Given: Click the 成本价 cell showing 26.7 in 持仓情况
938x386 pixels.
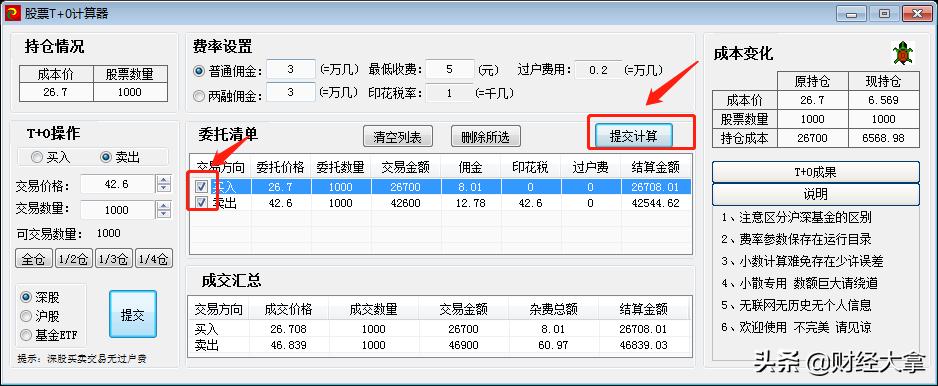Looking at the screenshot, I should click(x=56, y=92).
